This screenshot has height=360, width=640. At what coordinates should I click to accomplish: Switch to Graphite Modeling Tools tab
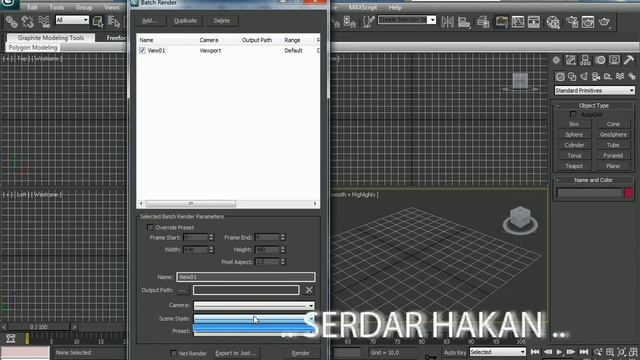tap(51, 38)
